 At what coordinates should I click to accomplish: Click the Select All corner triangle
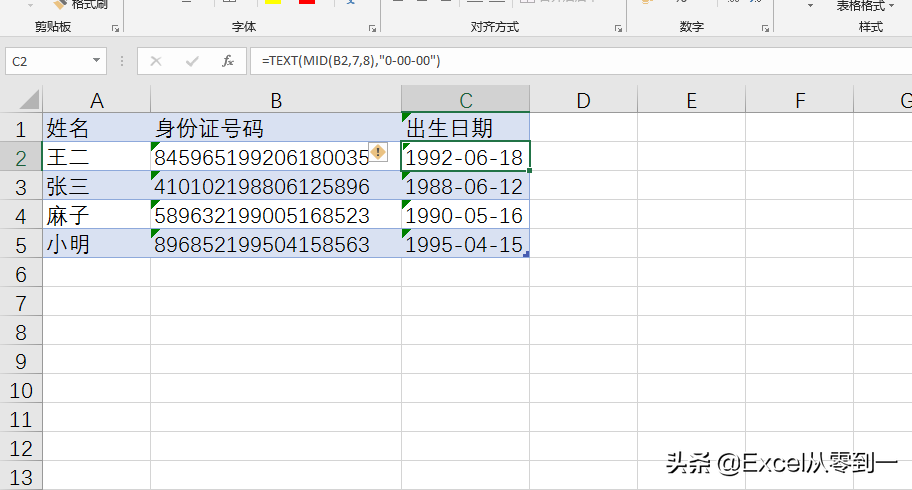click(x=29, y=100)
